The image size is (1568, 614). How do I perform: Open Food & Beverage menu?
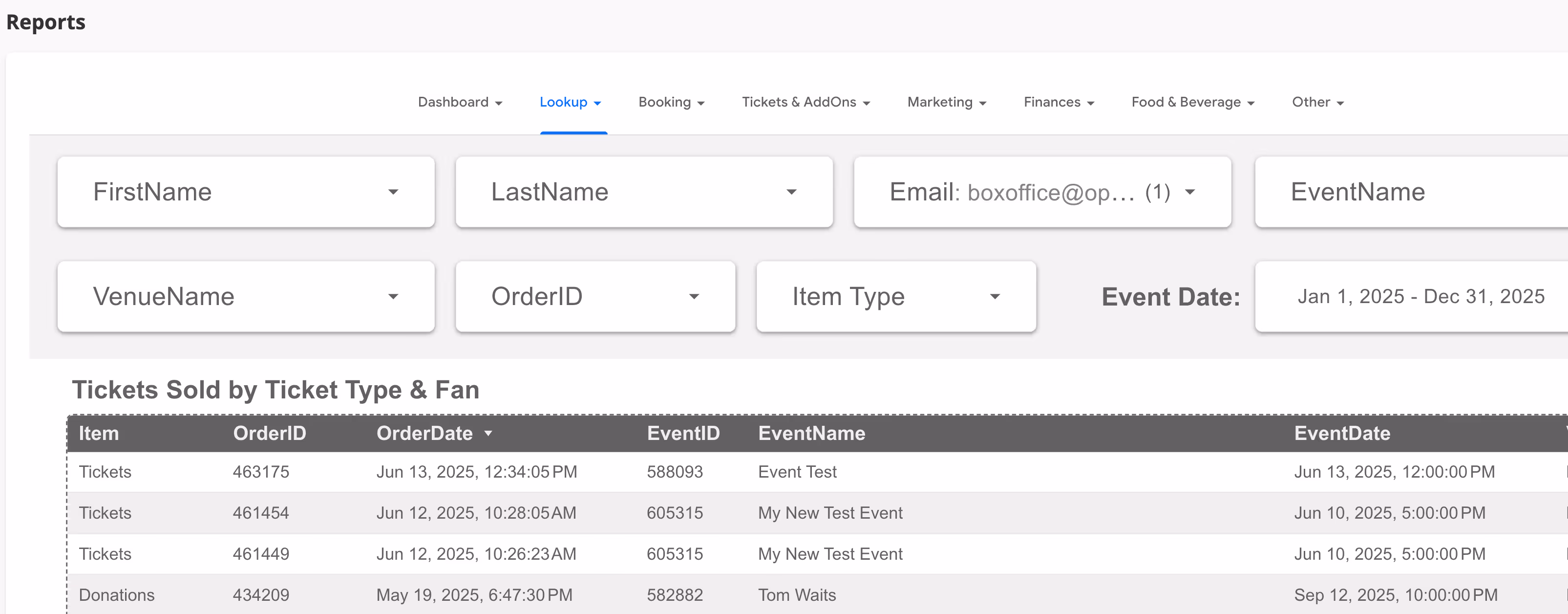[1192, 102]
